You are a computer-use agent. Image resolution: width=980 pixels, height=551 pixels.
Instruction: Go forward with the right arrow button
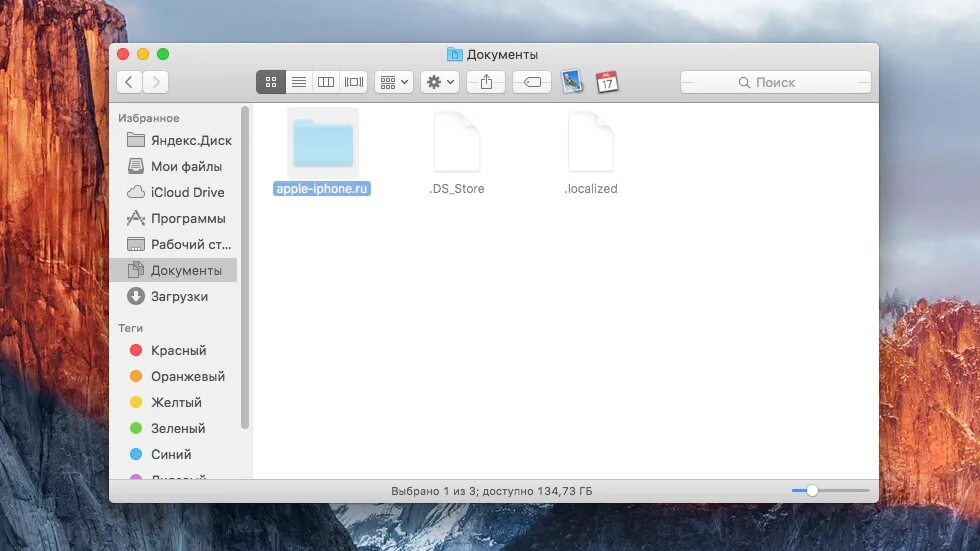pos(156,82)
